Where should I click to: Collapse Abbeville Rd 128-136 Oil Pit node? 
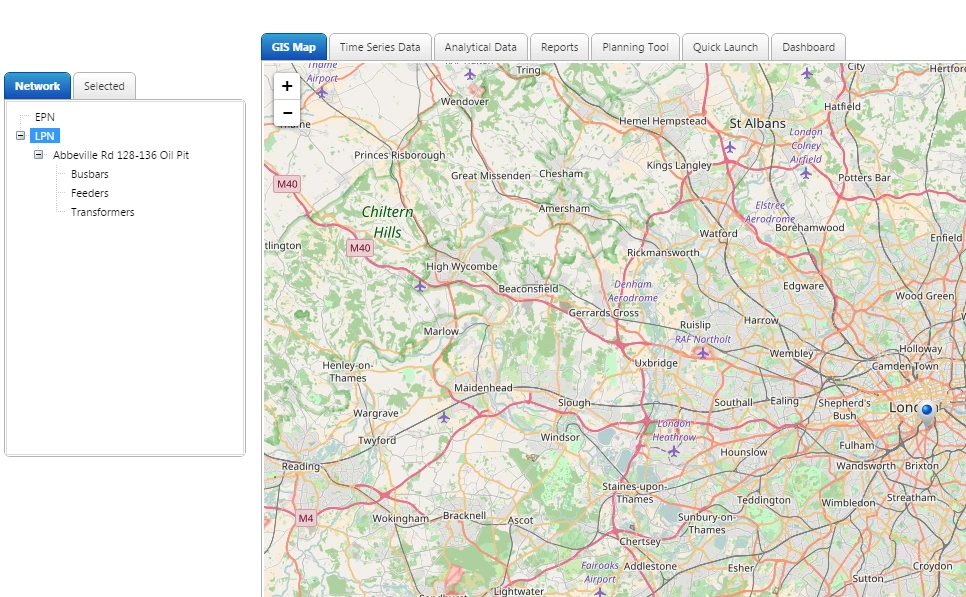point(38,155)
